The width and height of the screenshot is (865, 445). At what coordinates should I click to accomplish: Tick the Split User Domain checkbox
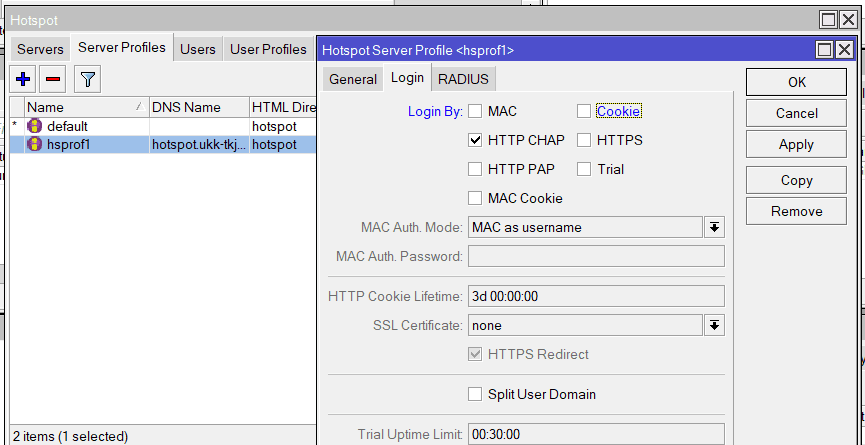[475, 394]
